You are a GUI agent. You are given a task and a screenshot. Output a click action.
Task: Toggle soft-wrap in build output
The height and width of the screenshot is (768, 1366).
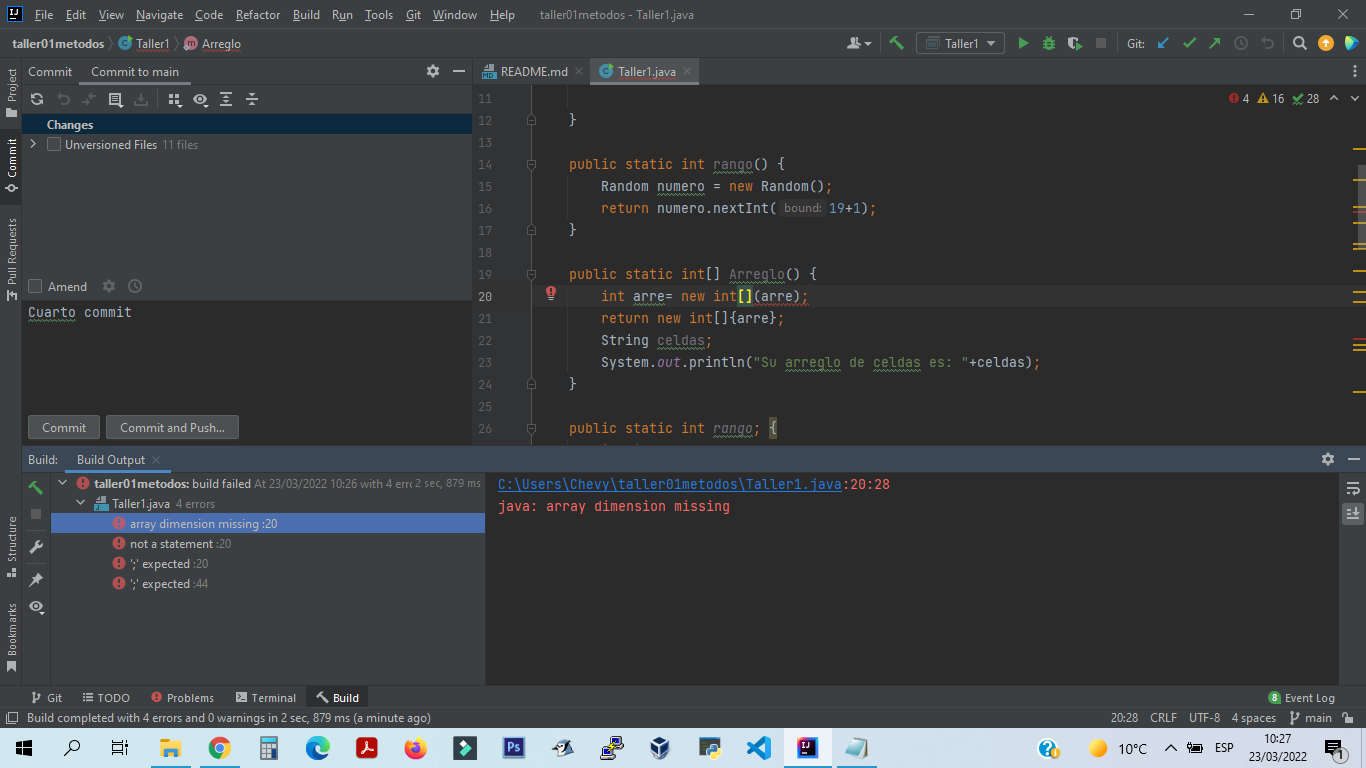[1353, 488]
